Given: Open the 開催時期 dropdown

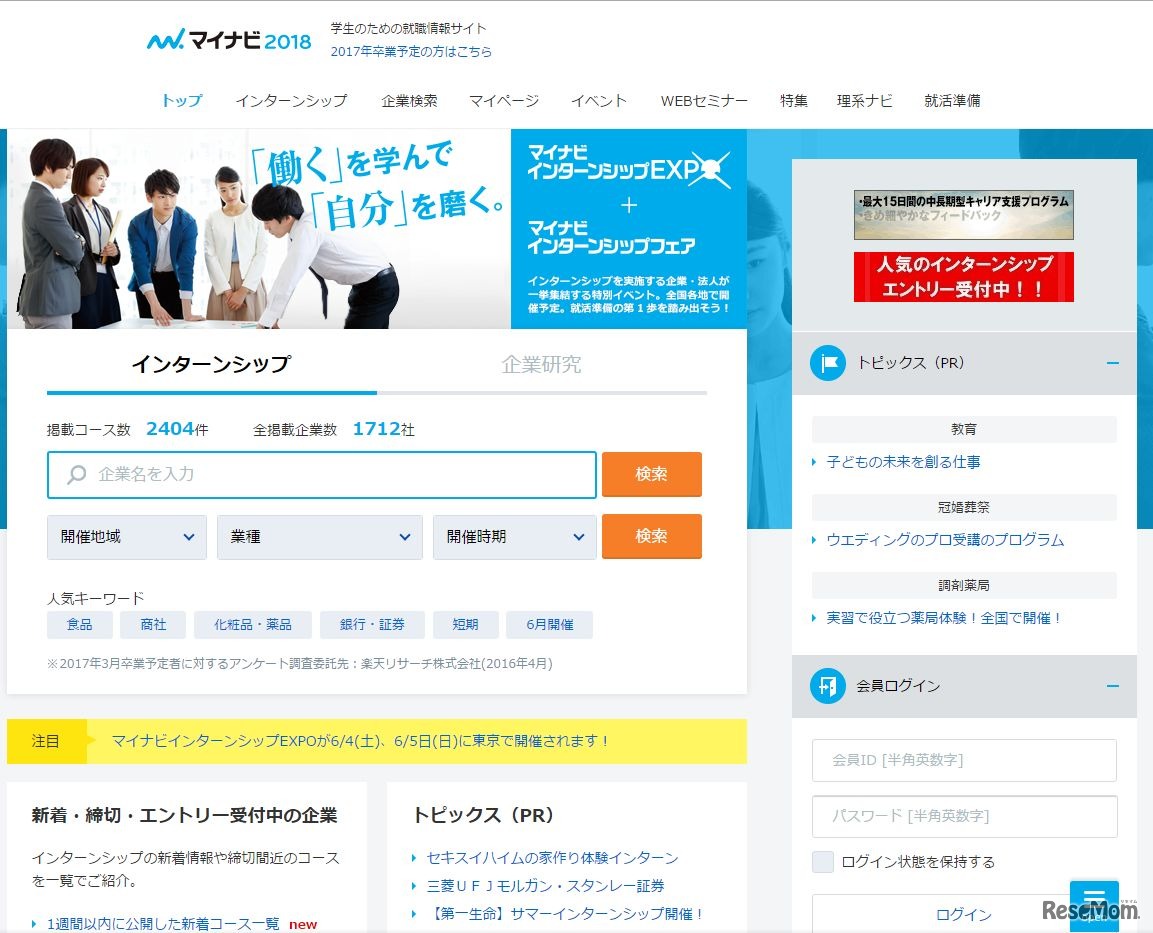Looking at the screenshot, I should tap(514, 537).
